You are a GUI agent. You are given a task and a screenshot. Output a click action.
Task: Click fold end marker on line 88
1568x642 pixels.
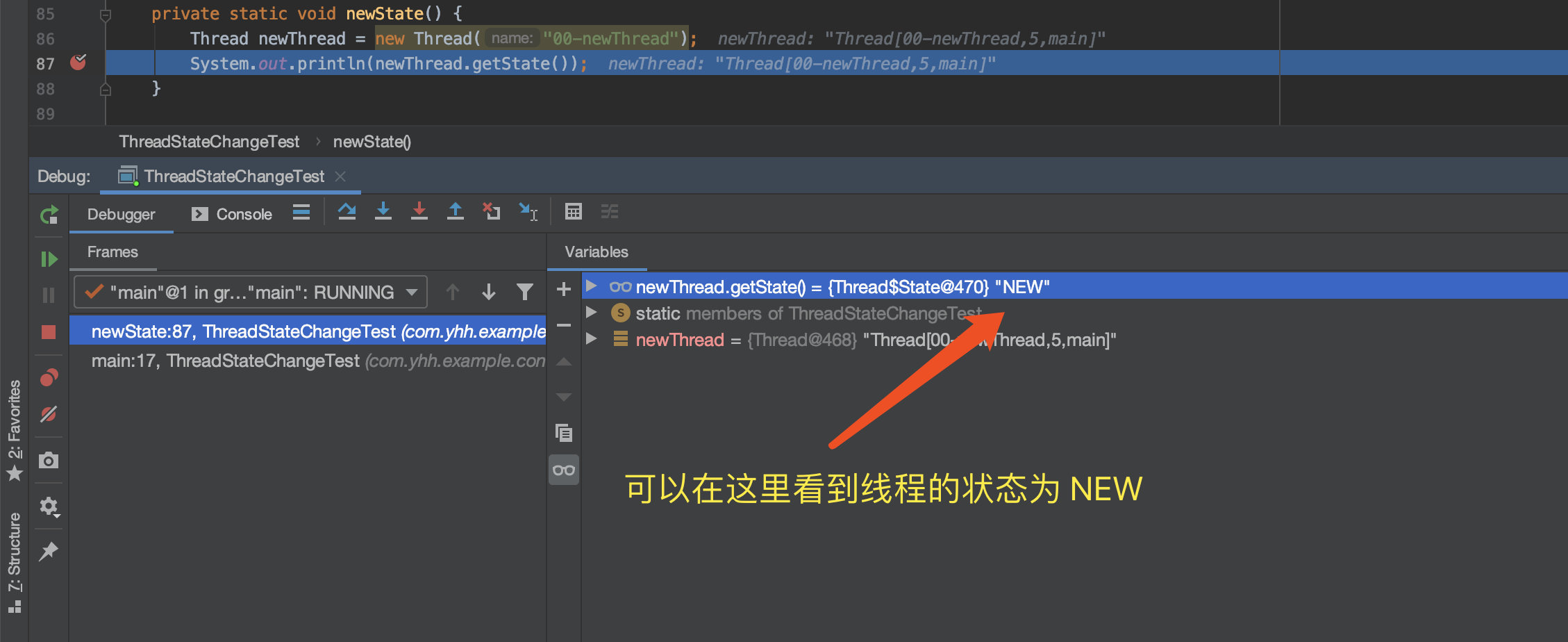tap(106, 89)
